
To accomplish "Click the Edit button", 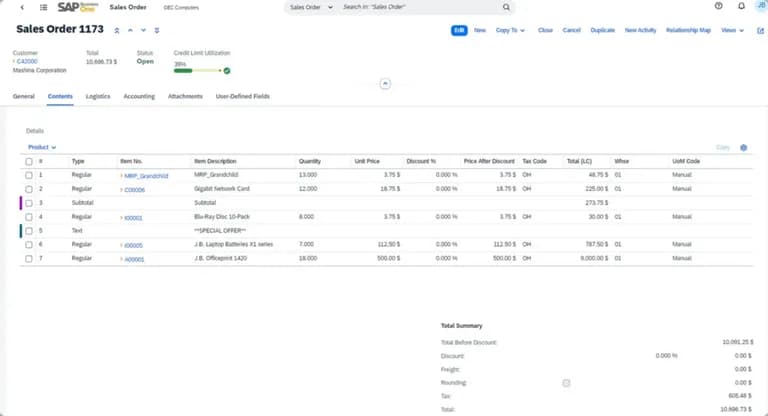I will 459,30.
